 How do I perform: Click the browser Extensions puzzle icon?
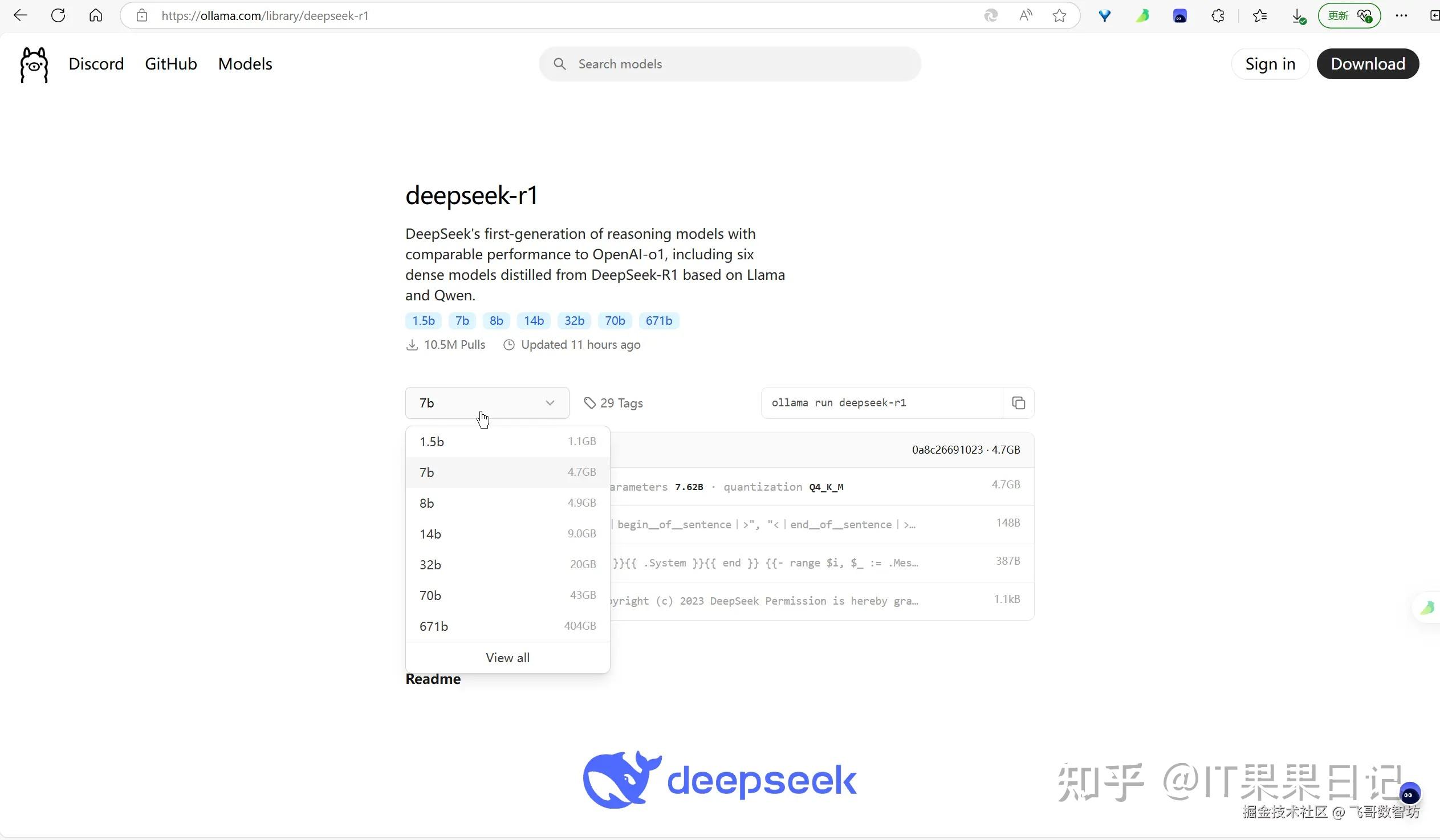1218,15
